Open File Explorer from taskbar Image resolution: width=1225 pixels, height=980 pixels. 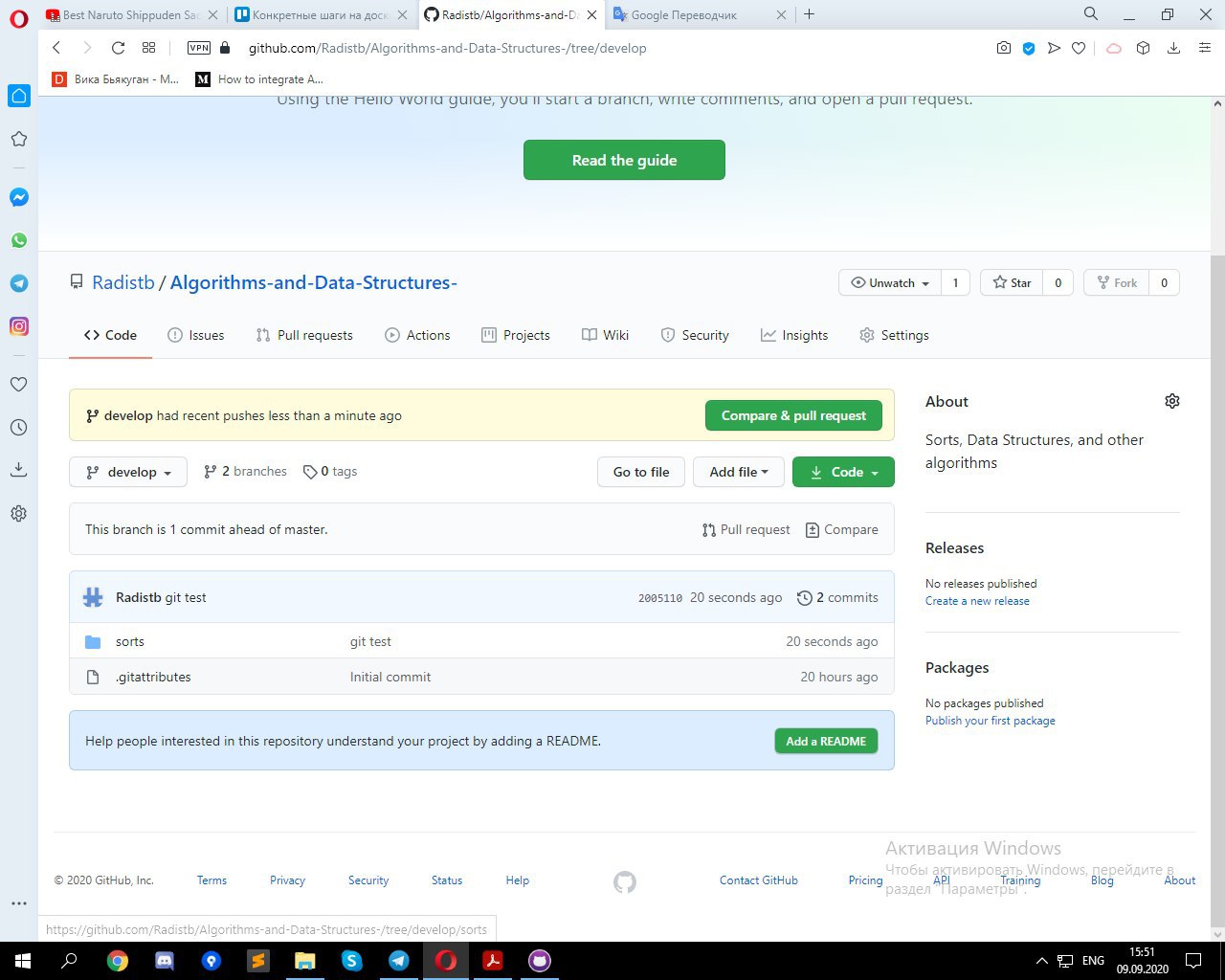(305, 961)
